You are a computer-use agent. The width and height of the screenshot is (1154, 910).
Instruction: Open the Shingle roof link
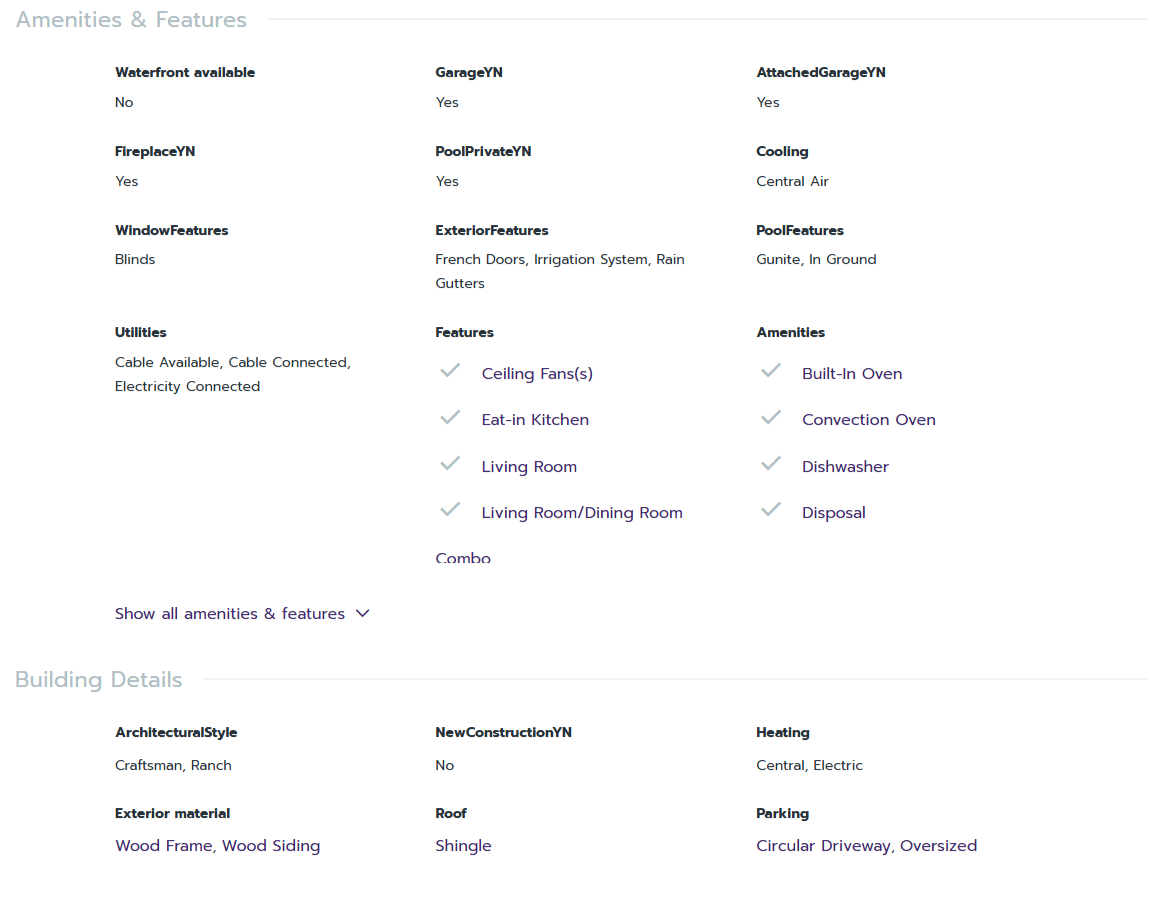[463, 846]
